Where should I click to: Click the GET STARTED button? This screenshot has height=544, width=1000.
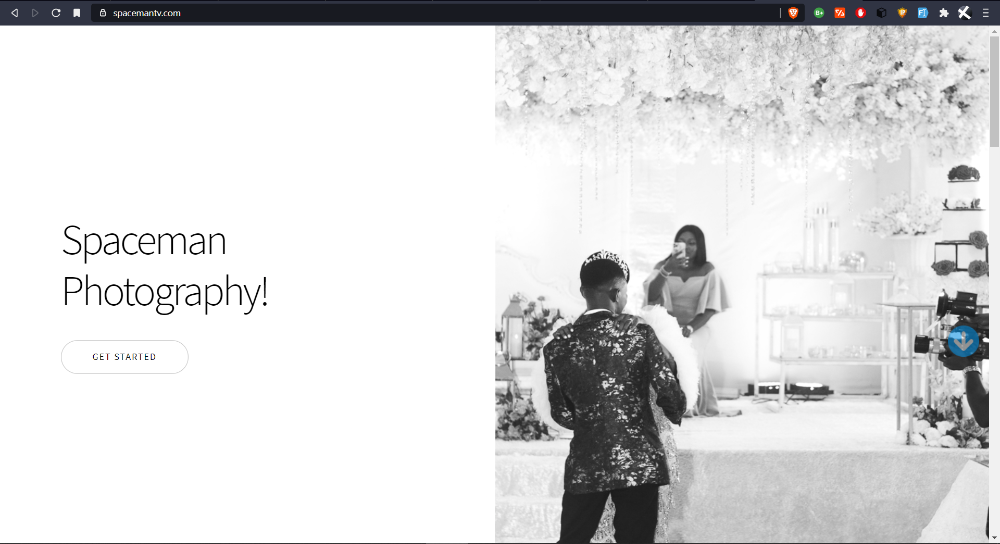click(124, 357)
